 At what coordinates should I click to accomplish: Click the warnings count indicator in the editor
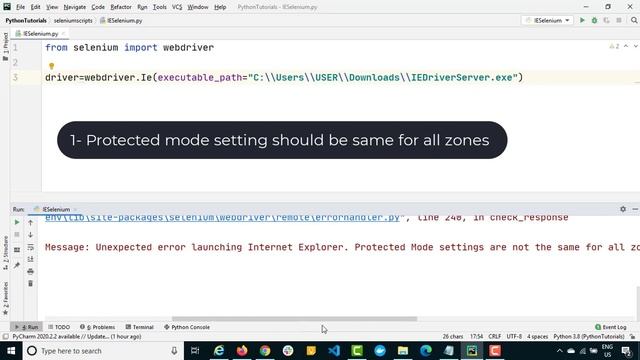[614, 47]
